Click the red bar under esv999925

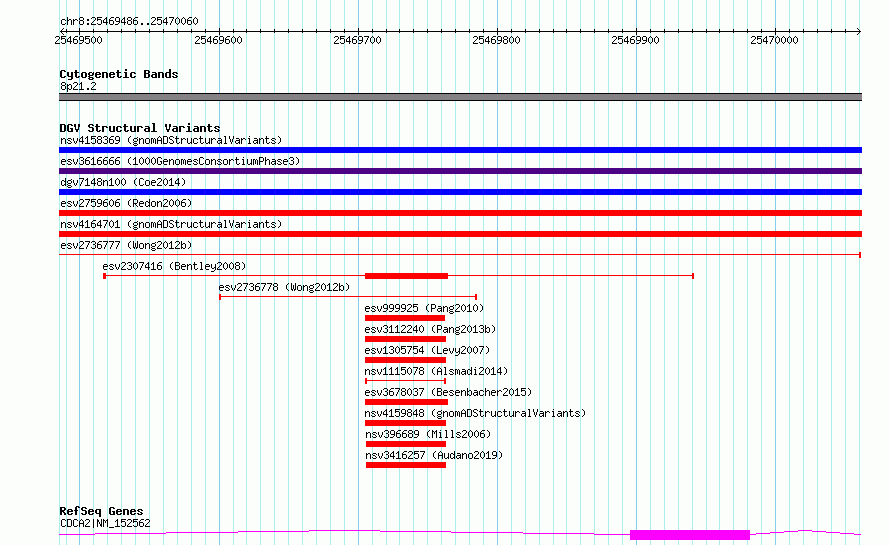click(x=405, y=318)
